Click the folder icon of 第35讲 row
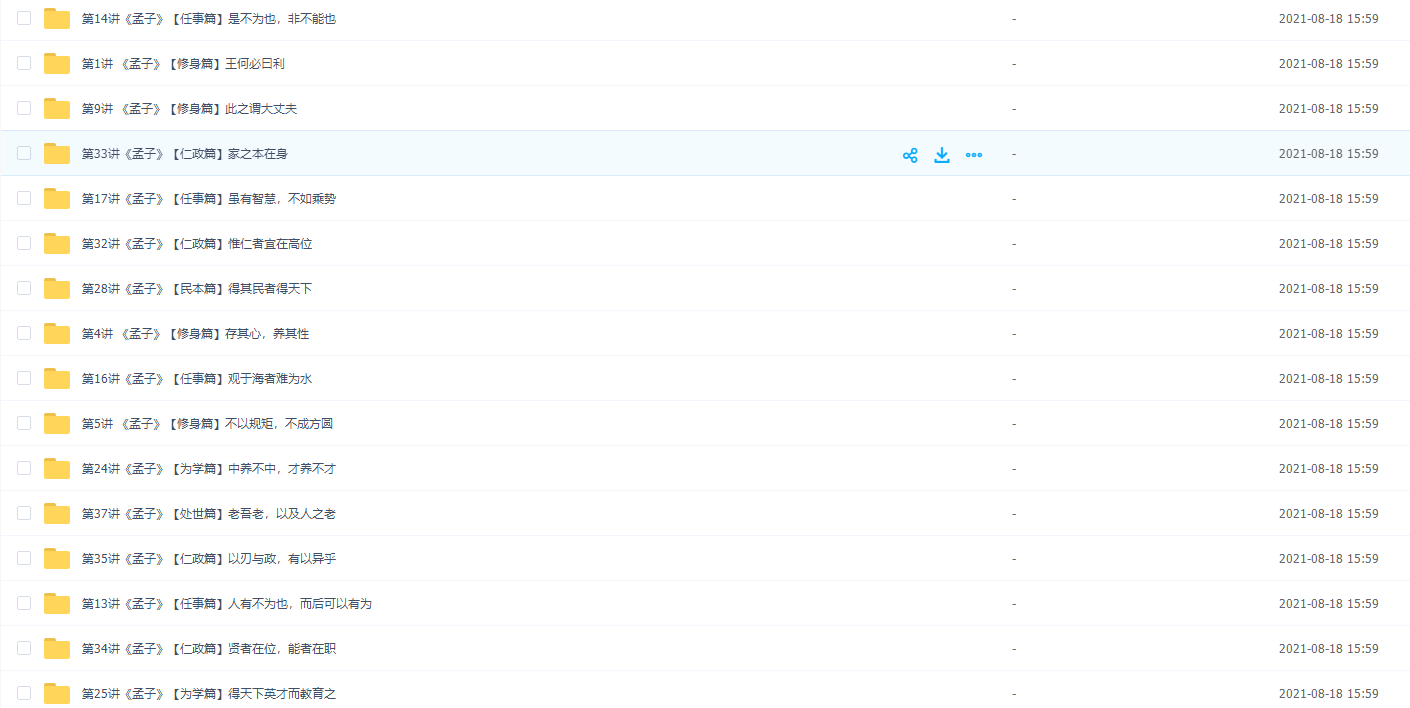Image resolution: width=1410 pixels, height=708 pixels. 57,559
